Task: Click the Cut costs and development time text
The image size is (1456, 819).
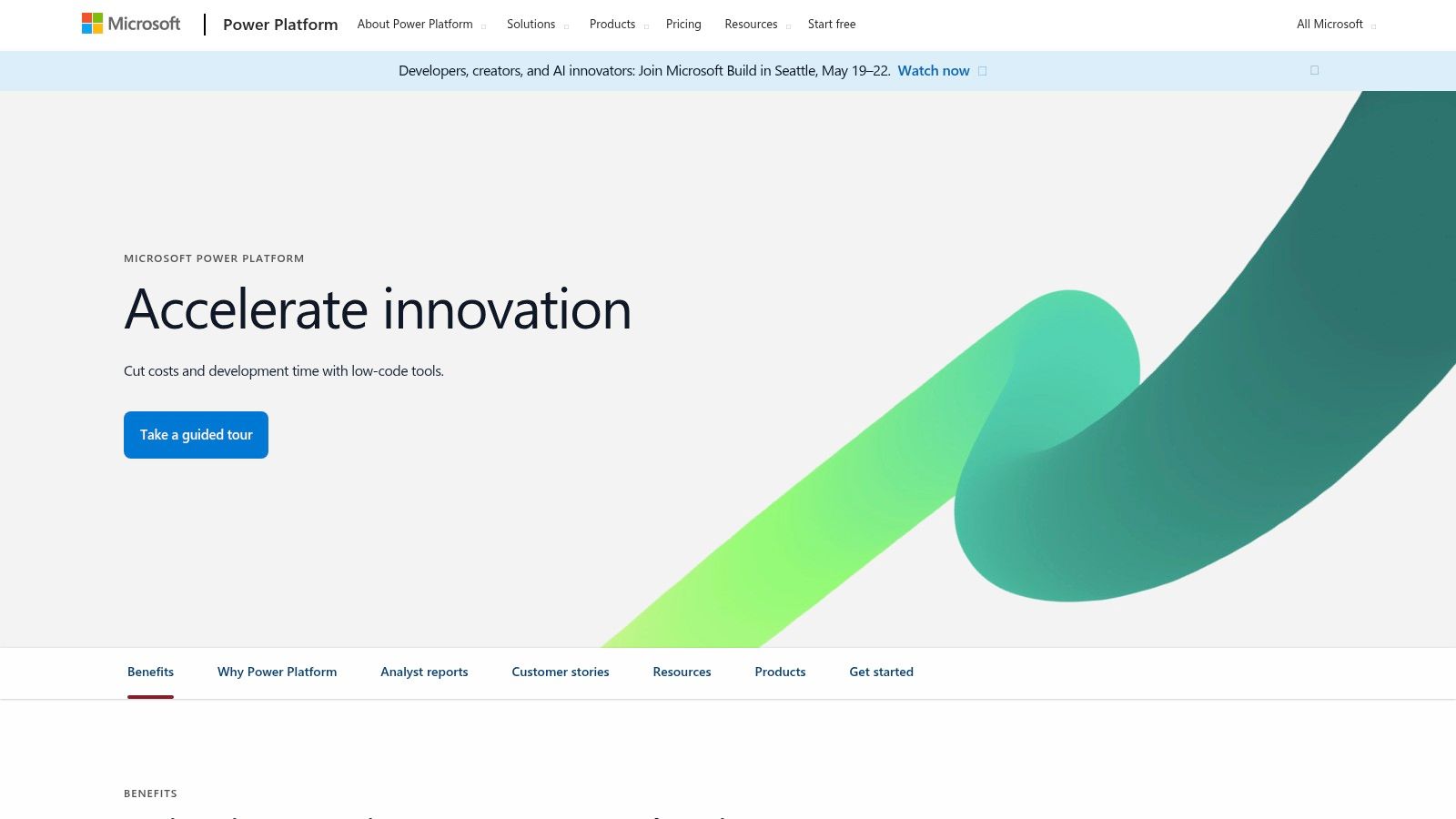Action: [x=284, y=371]
